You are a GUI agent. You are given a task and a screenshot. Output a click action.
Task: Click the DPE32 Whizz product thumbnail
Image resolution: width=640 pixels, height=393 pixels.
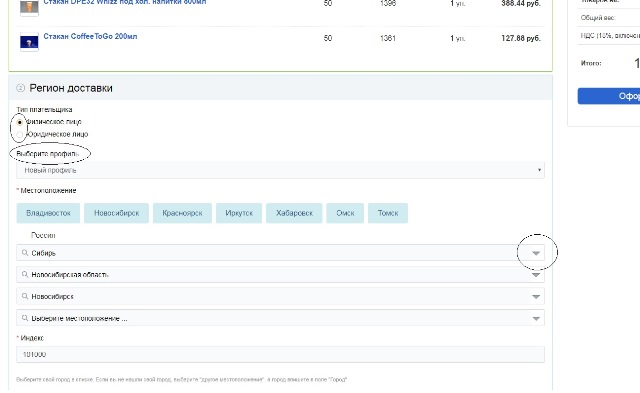29,7
